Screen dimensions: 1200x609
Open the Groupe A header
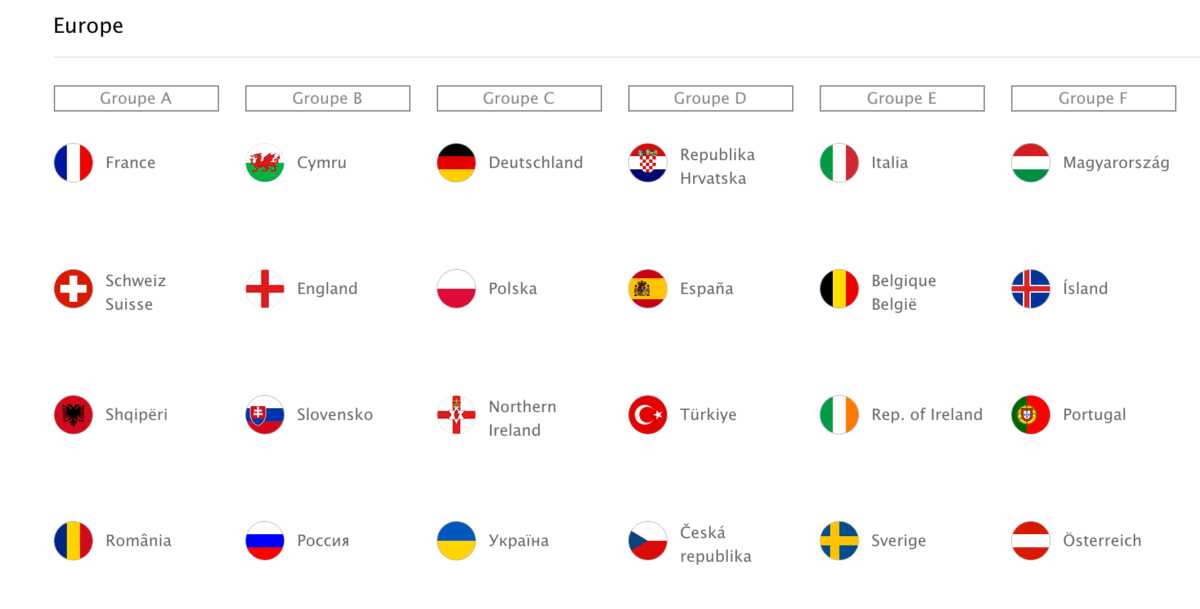[136, 98]
